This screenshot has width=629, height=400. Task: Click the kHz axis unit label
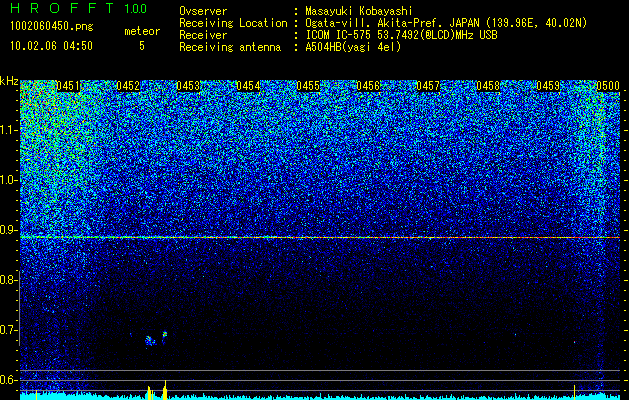coord(9,81)
